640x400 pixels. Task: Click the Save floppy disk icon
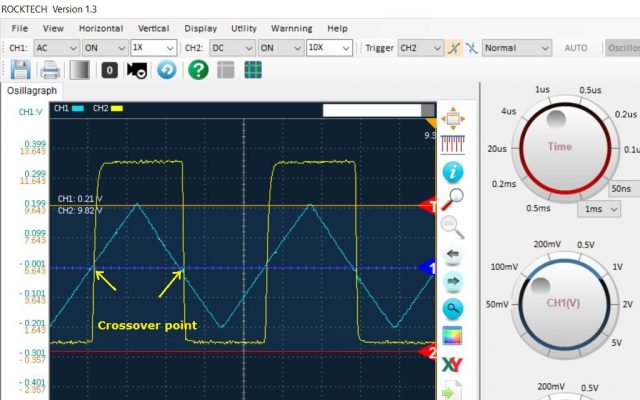click(20, 70)
